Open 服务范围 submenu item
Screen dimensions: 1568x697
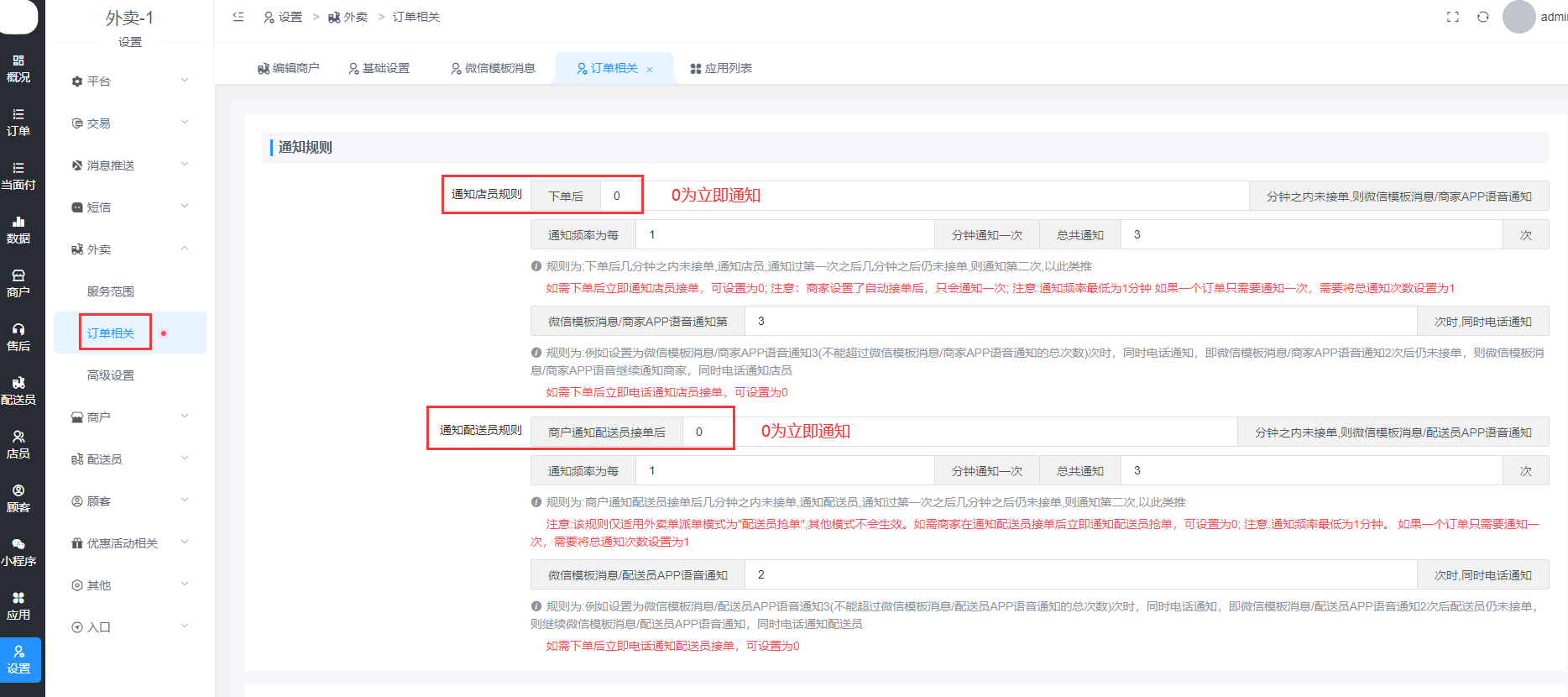(111, 291)
